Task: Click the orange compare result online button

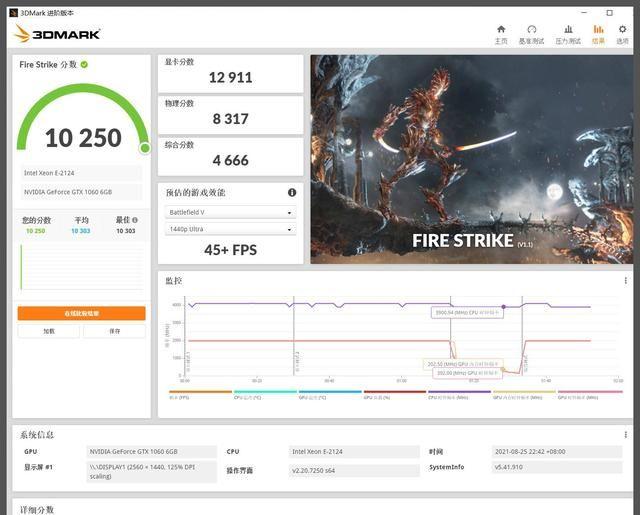Action: [x=81, y=313]
